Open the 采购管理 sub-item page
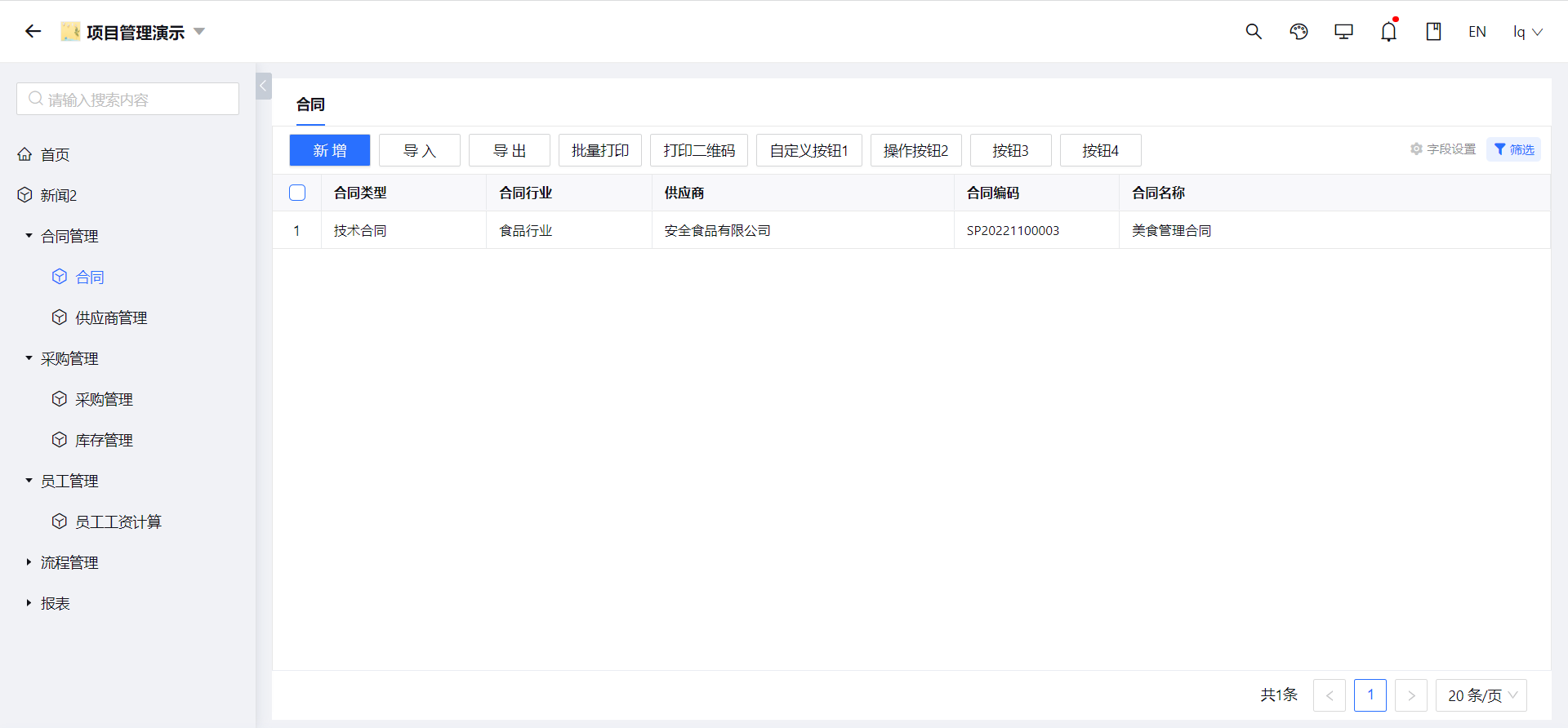 tap(104, 399)
